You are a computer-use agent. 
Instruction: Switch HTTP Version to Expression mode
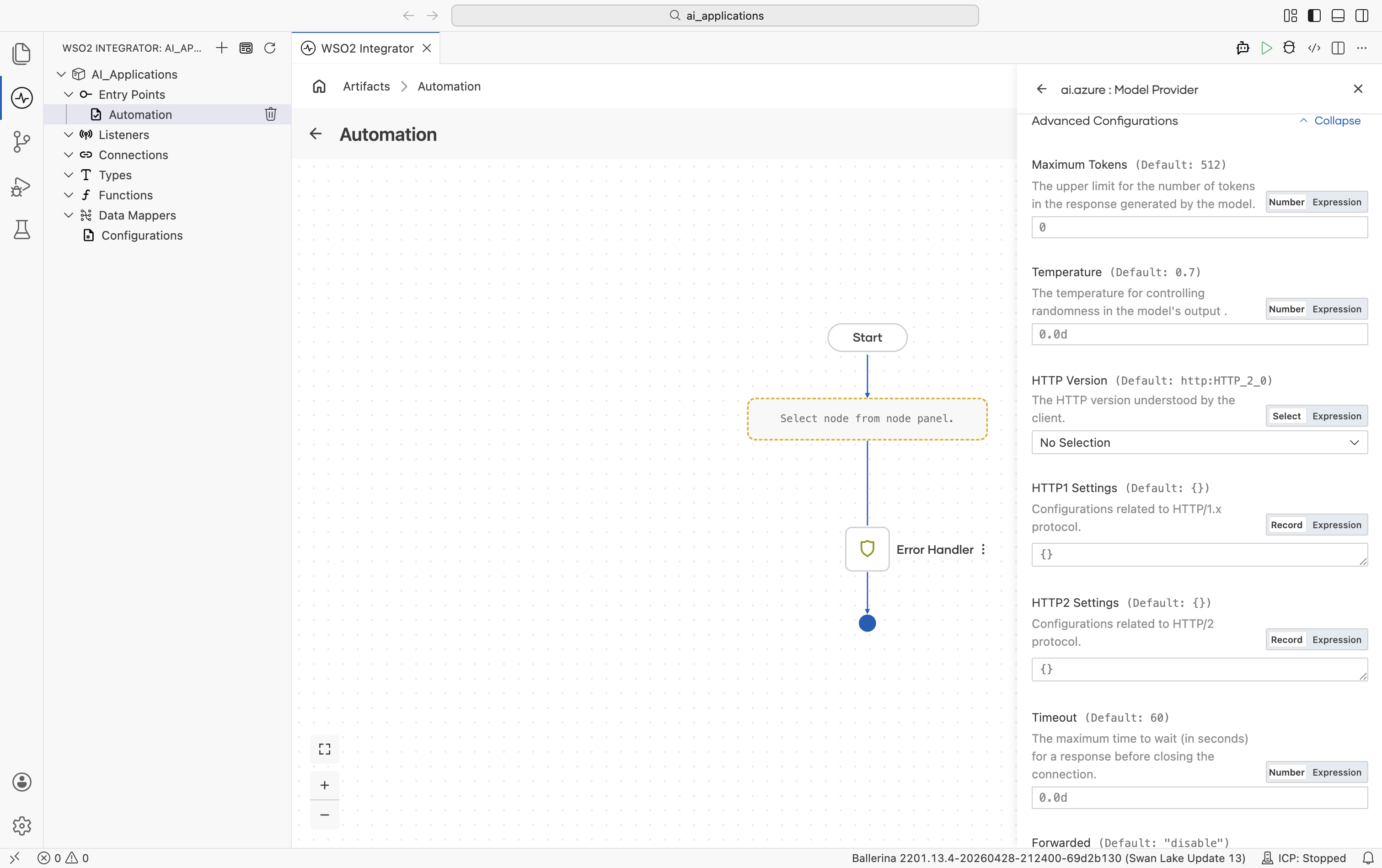[x=1336, y=416]
